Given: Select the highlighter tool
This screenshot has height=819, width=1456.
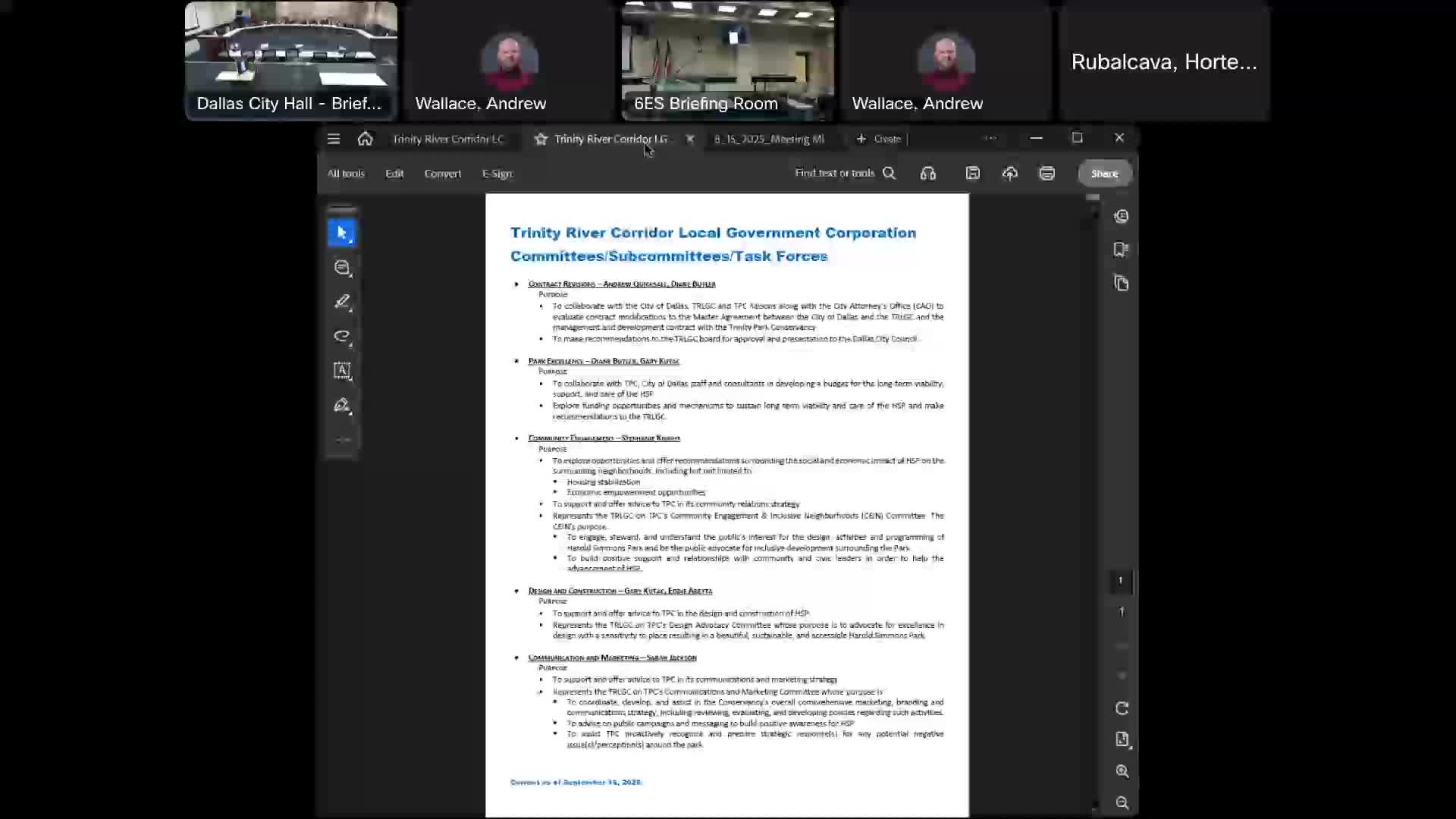Looking at the screenshot, I should pos(342,302).
